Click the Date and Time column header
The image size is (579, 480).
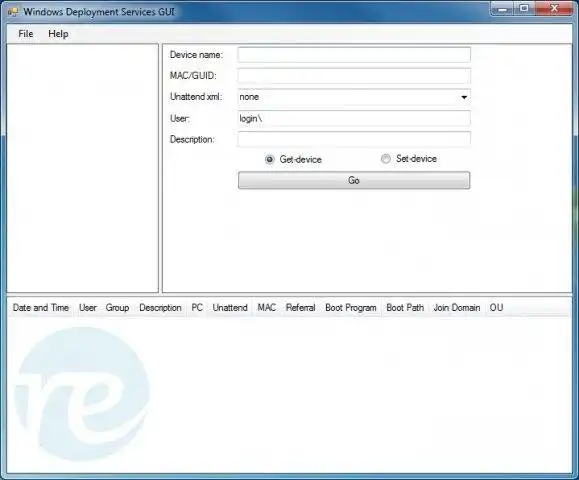click(x=41, y=308)
